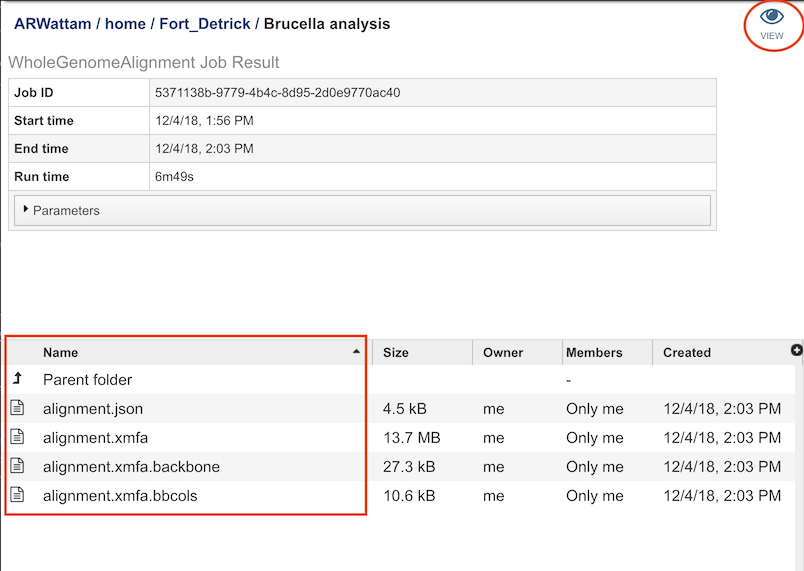Click the VIEW eye icon
The width and height of the screenshot is (804, 571).
772,17
